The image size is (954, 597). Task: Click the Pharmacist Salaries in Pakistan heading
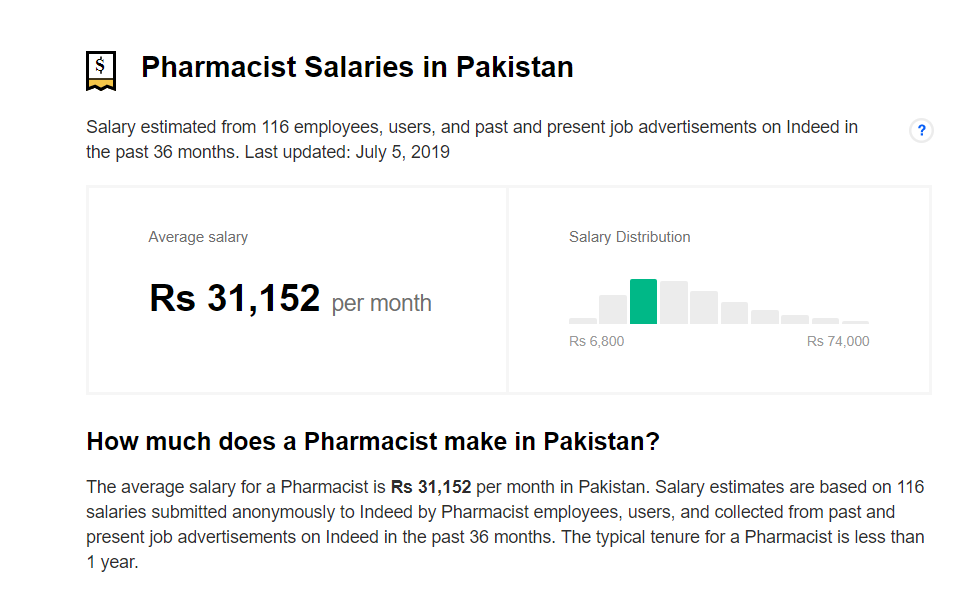coord(357,68)
